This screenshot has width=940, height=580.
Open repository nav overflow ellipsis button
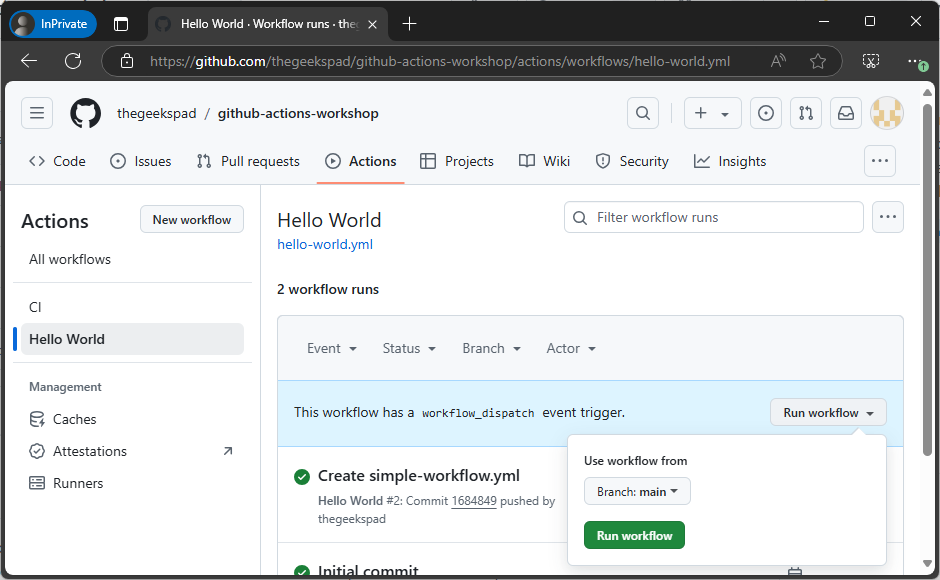point(879,161)
